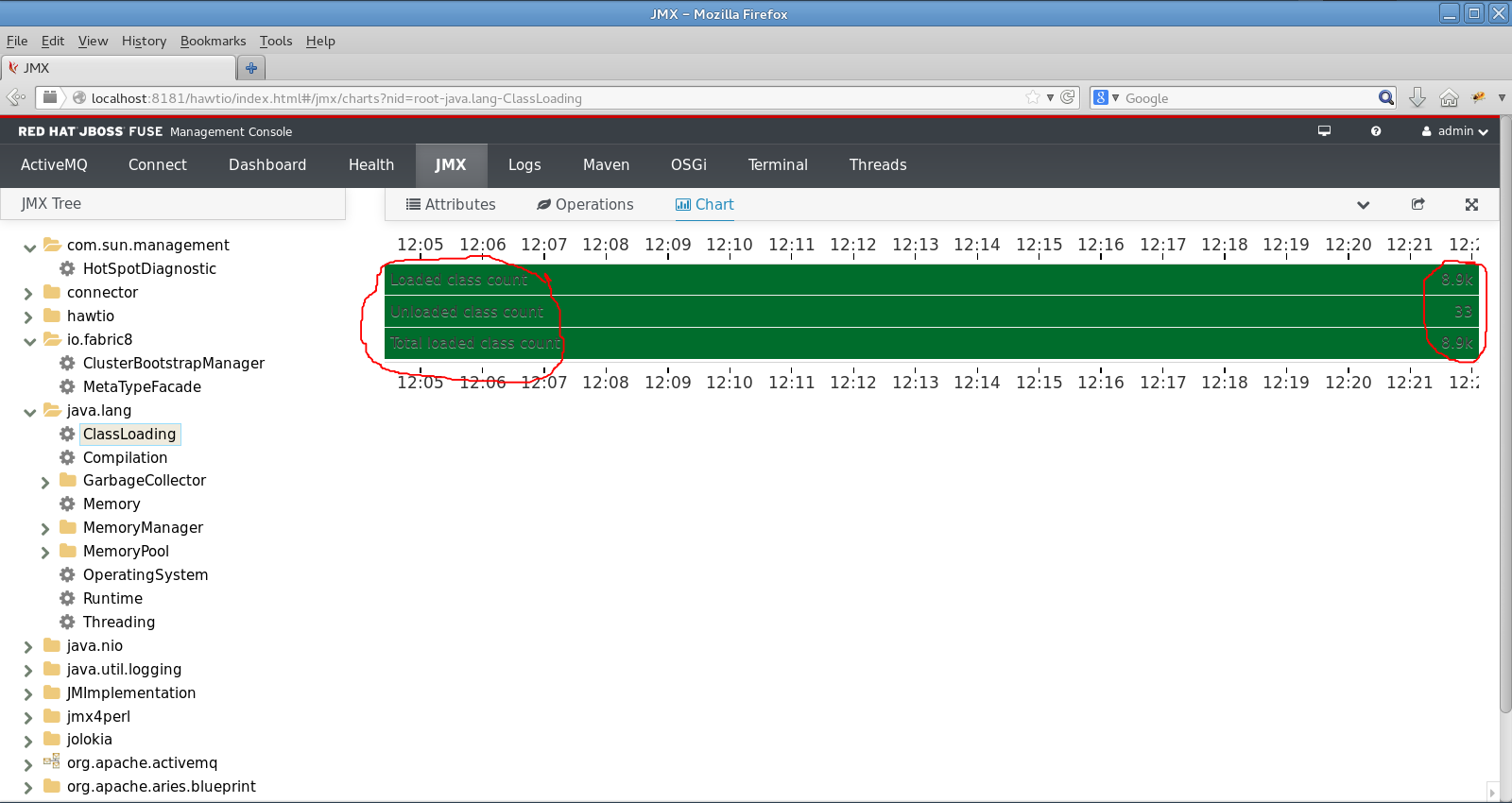Open the Tools menu in Firefox
Viewport: 1512px width, 803px height.
[x=276, y=41]
